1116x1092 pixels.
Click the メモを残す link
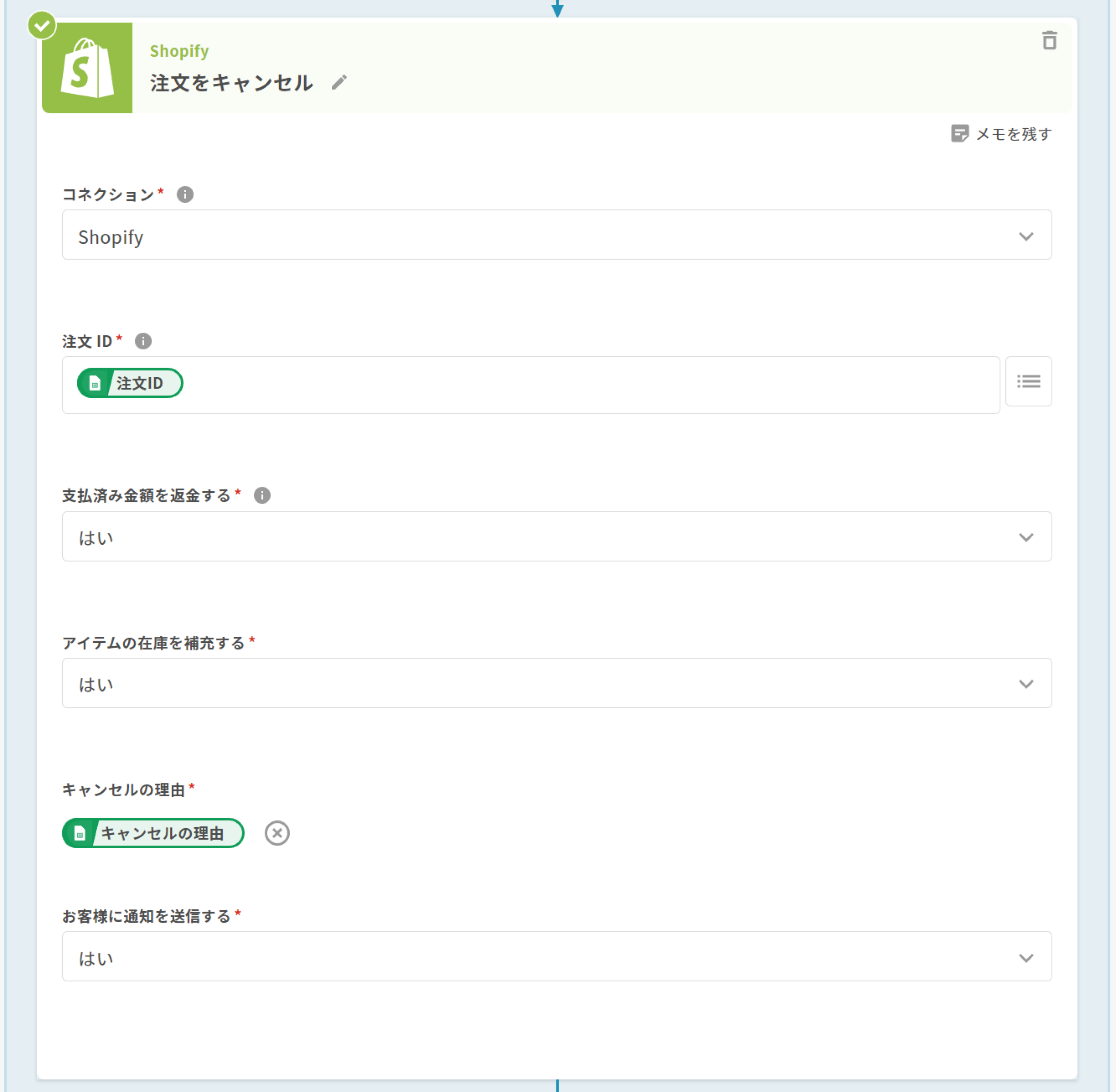tap(1013, 134)
